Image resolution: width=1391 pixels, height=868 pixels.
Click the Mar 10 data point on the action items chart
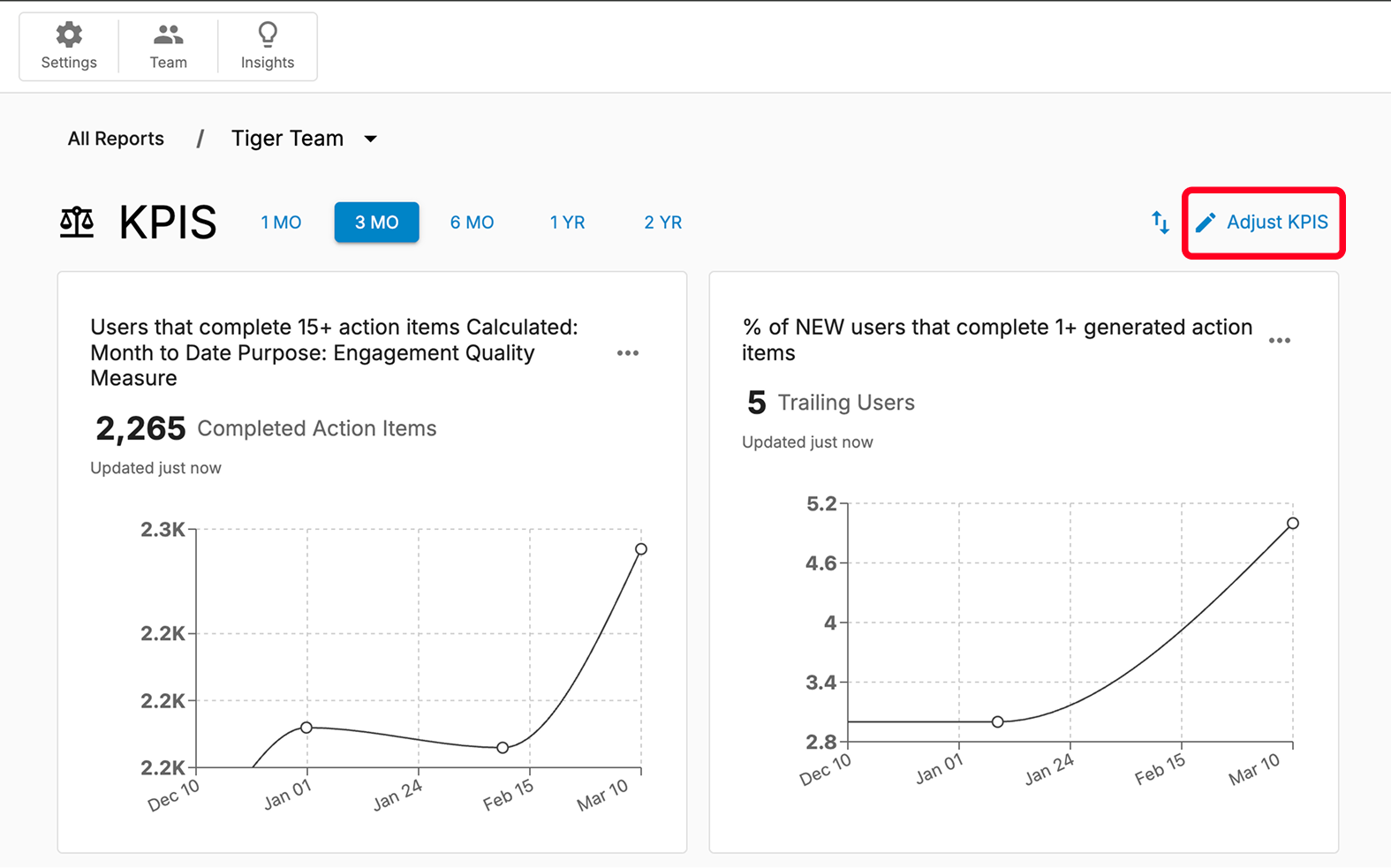click(641, 549)
